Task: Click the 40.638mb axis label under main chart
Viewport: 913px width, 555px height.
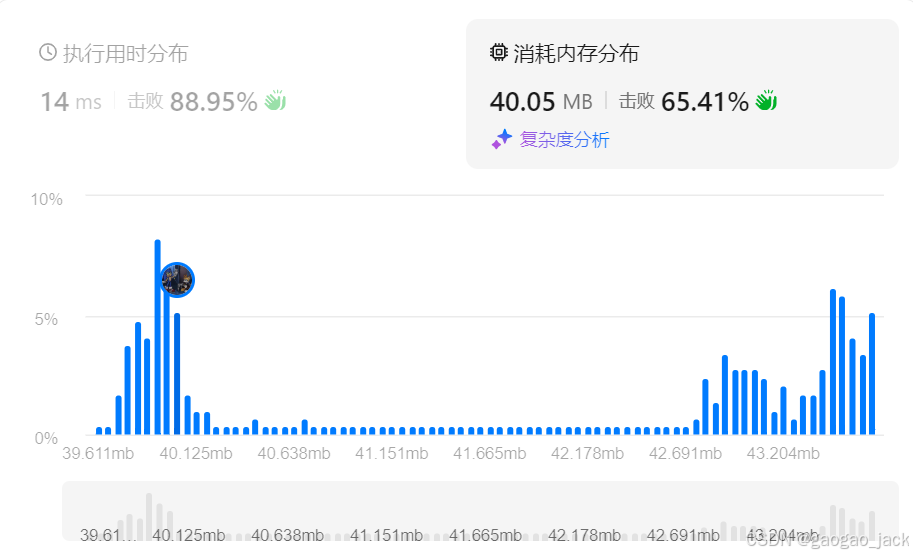Action: point(293,454)
